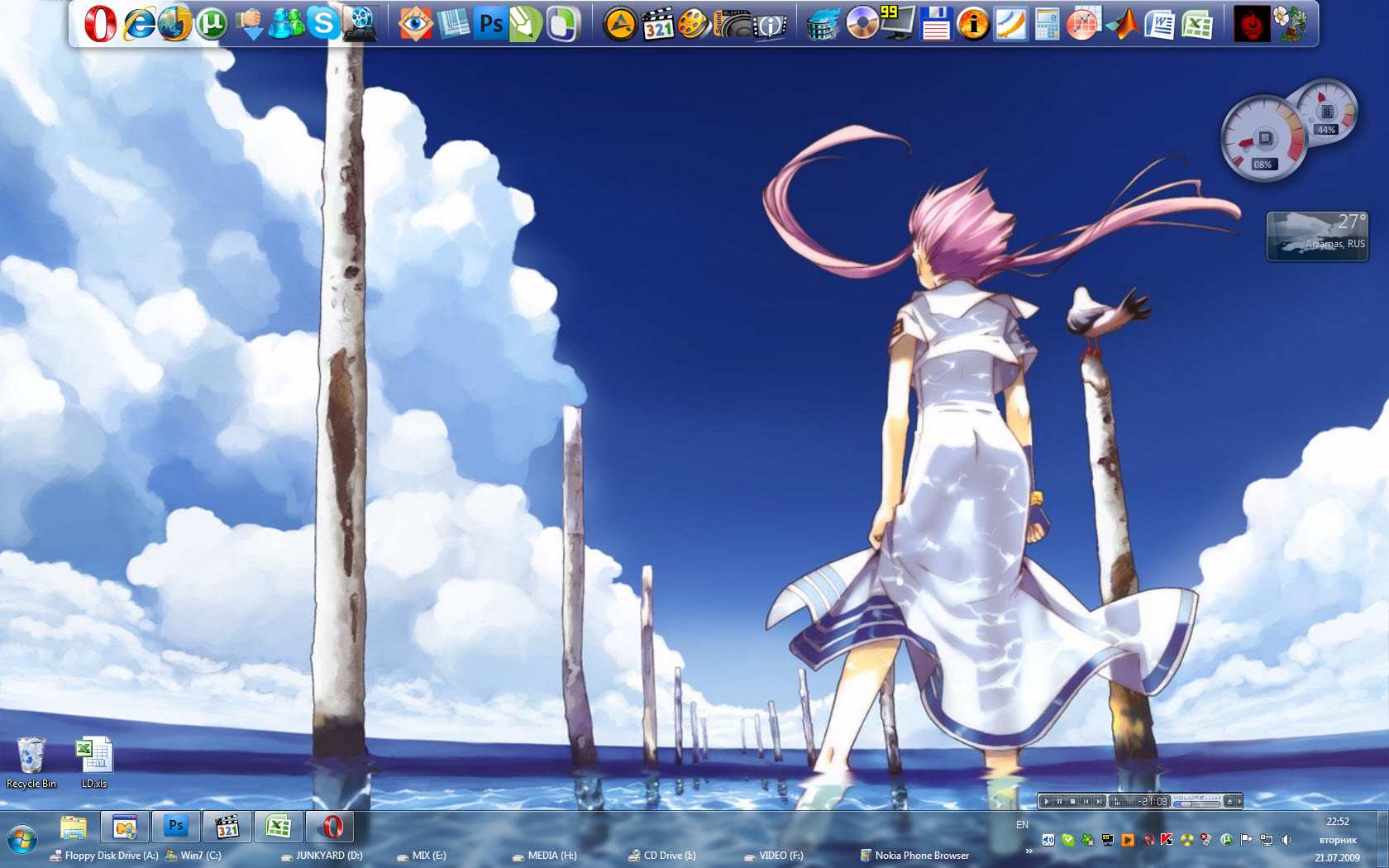1389x868 pixels.
Task: Open VIDEO (F:) drive shortcut
Action: tap(774, 856)
